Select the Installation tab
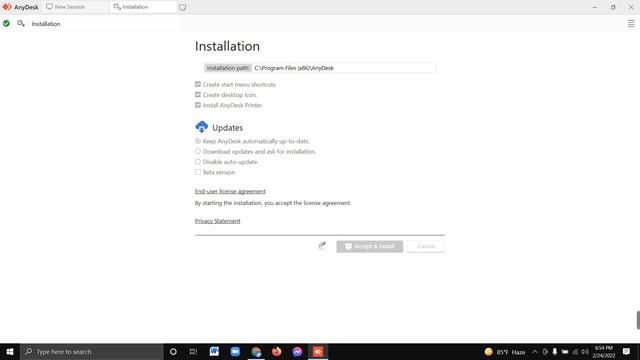Screen dimensions: 640x360 pyautogui.click(x=143, y=7)
